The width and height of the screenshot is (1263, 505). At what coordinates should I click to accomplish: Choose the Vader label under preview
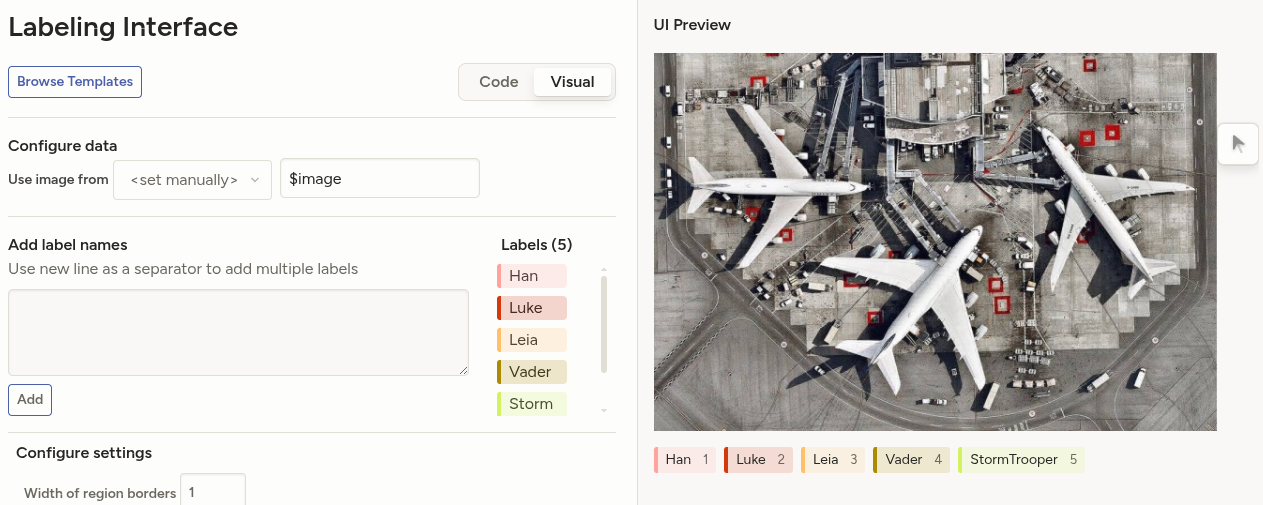tap(911, 460)
